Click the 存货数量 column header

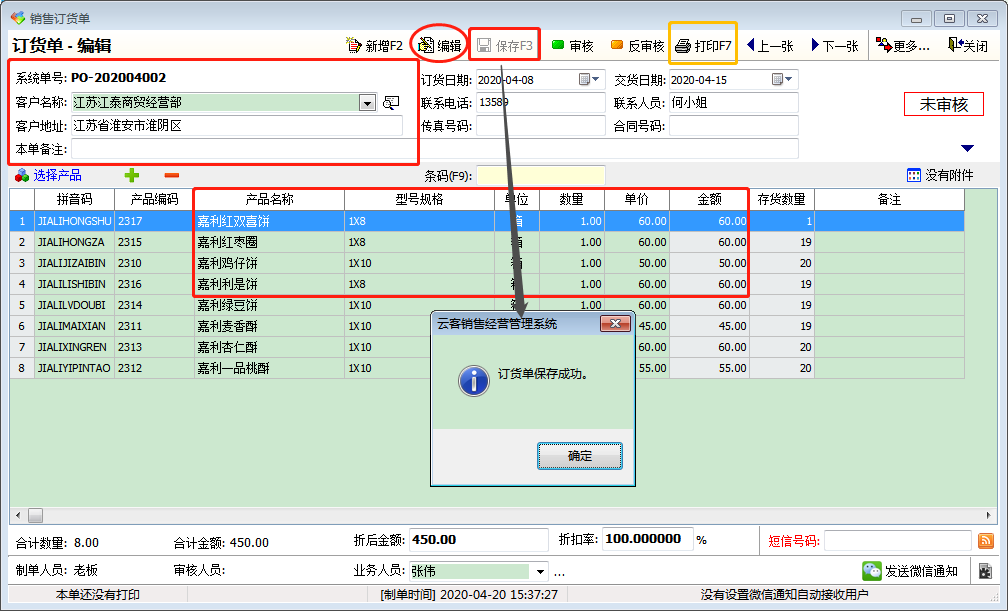[782, 199]
